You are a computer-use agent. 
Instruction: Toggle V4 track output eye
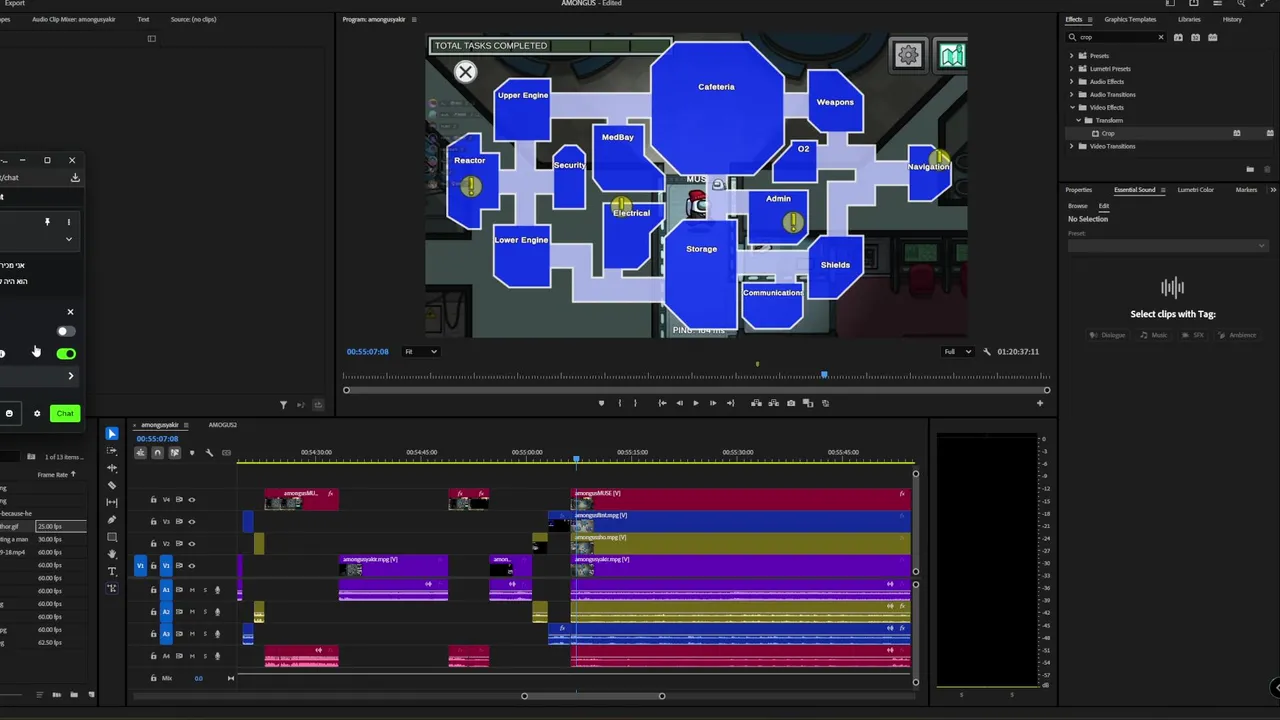pyautogui.click(x=192, y=499)
